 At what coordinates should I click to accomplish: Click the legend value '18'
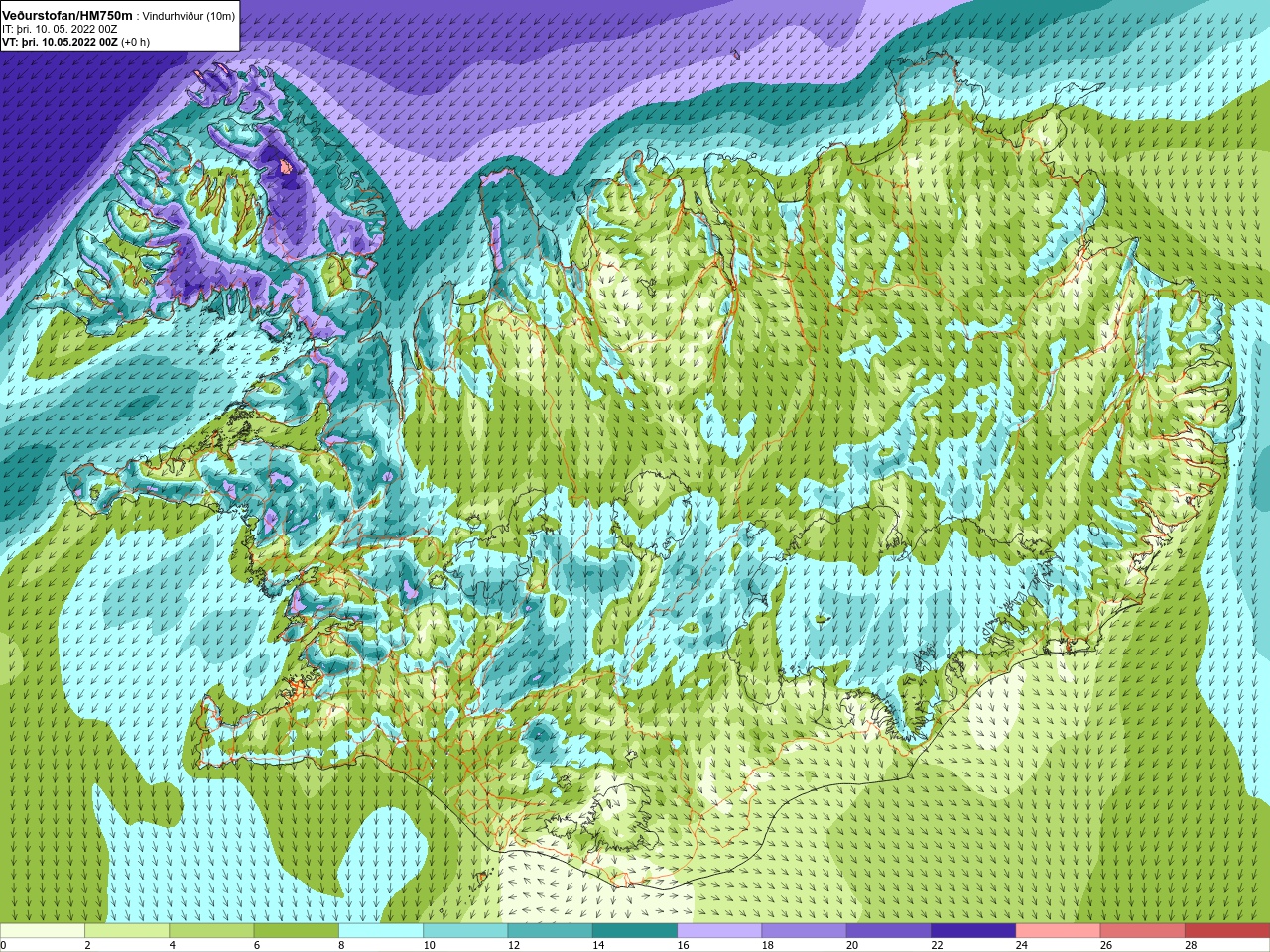pyautogui.click(x=768, y=945)
